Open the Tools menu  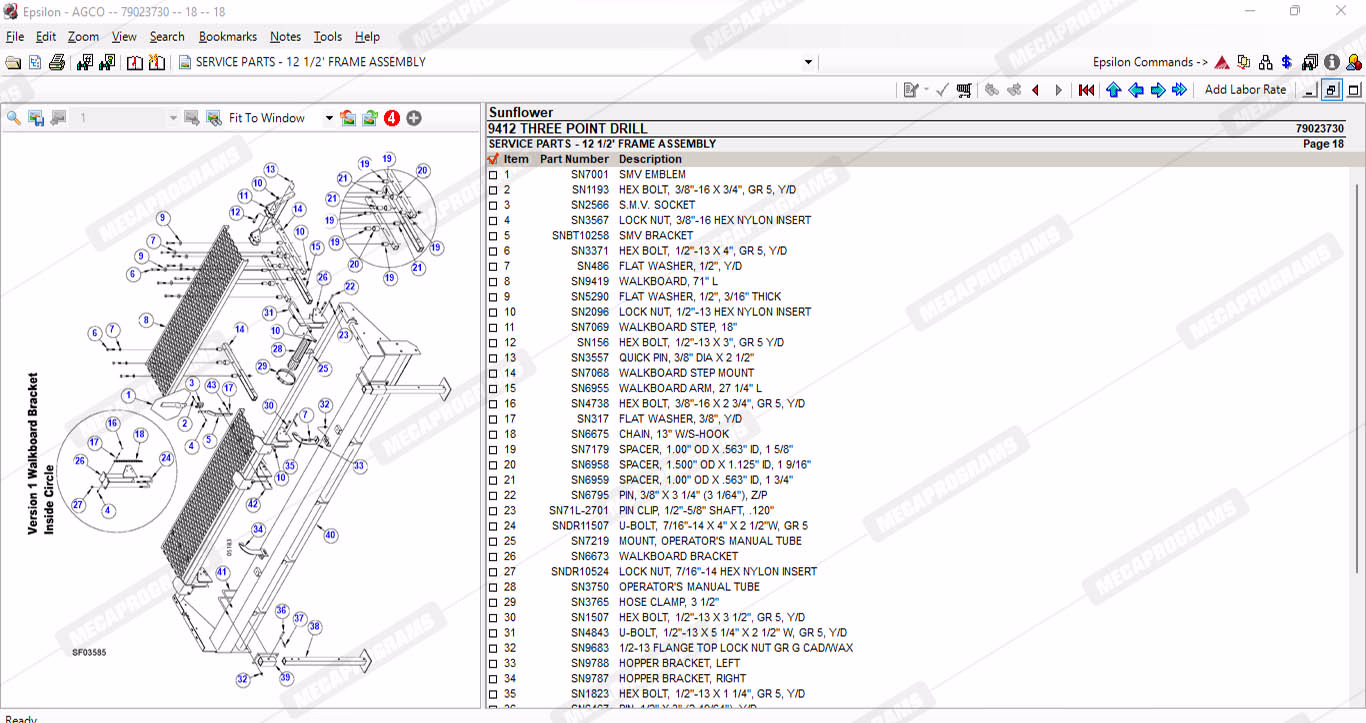pyautogui.click(x=327, y=37)
